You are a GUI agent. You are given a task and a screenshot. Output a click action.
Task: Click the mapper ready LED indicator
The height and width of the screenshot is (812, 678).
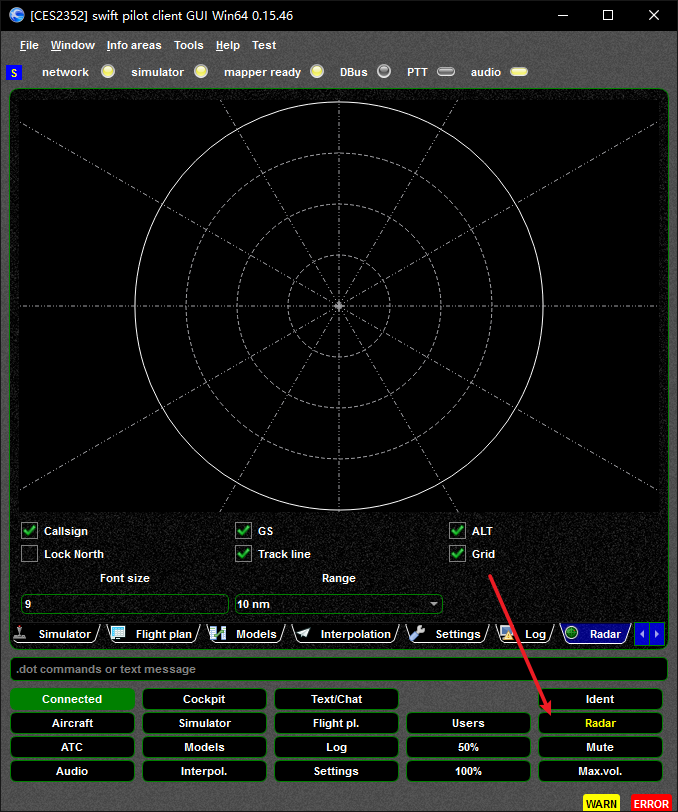coord(317,72)
